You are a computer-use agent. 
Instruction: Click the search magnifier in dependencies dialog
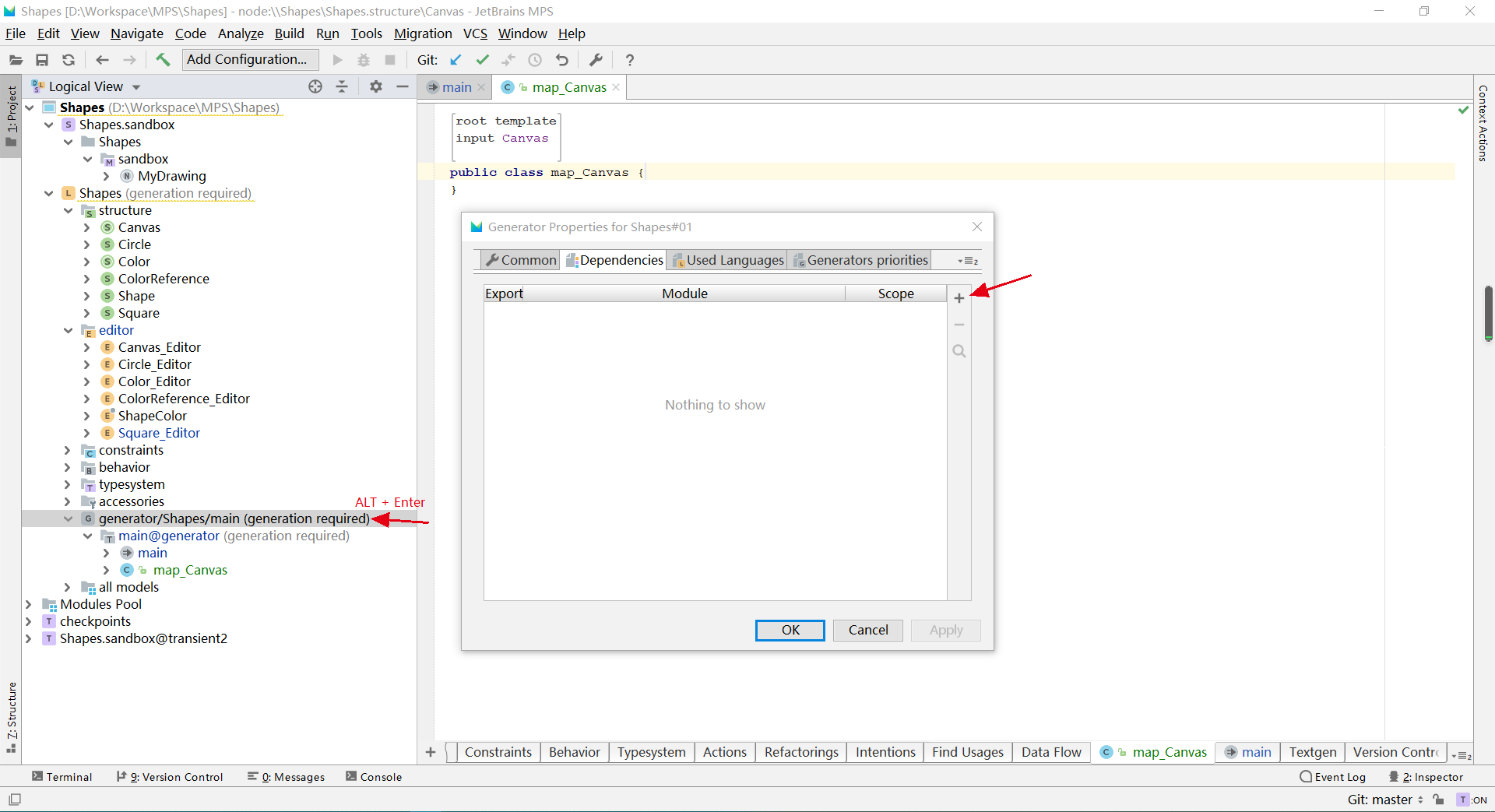[x=959, y=351]
